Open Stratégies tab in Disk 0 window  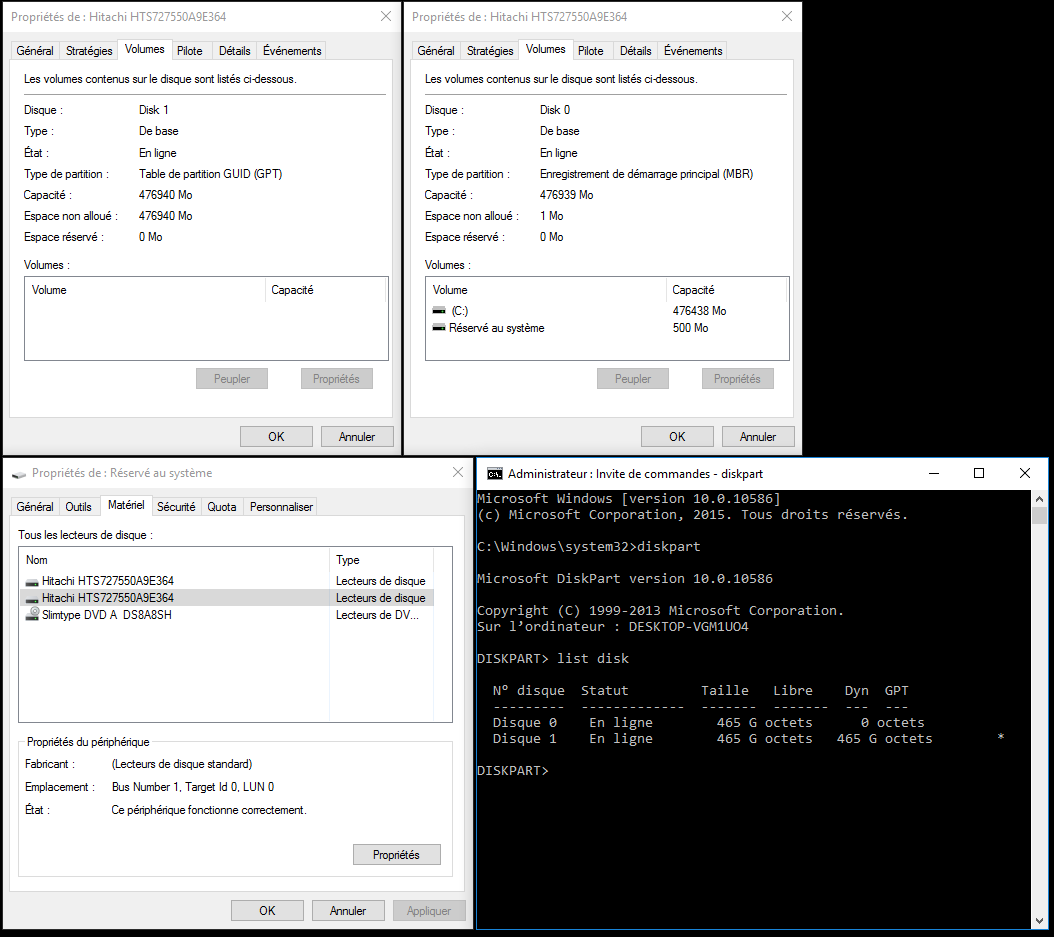tap(490, 50)
